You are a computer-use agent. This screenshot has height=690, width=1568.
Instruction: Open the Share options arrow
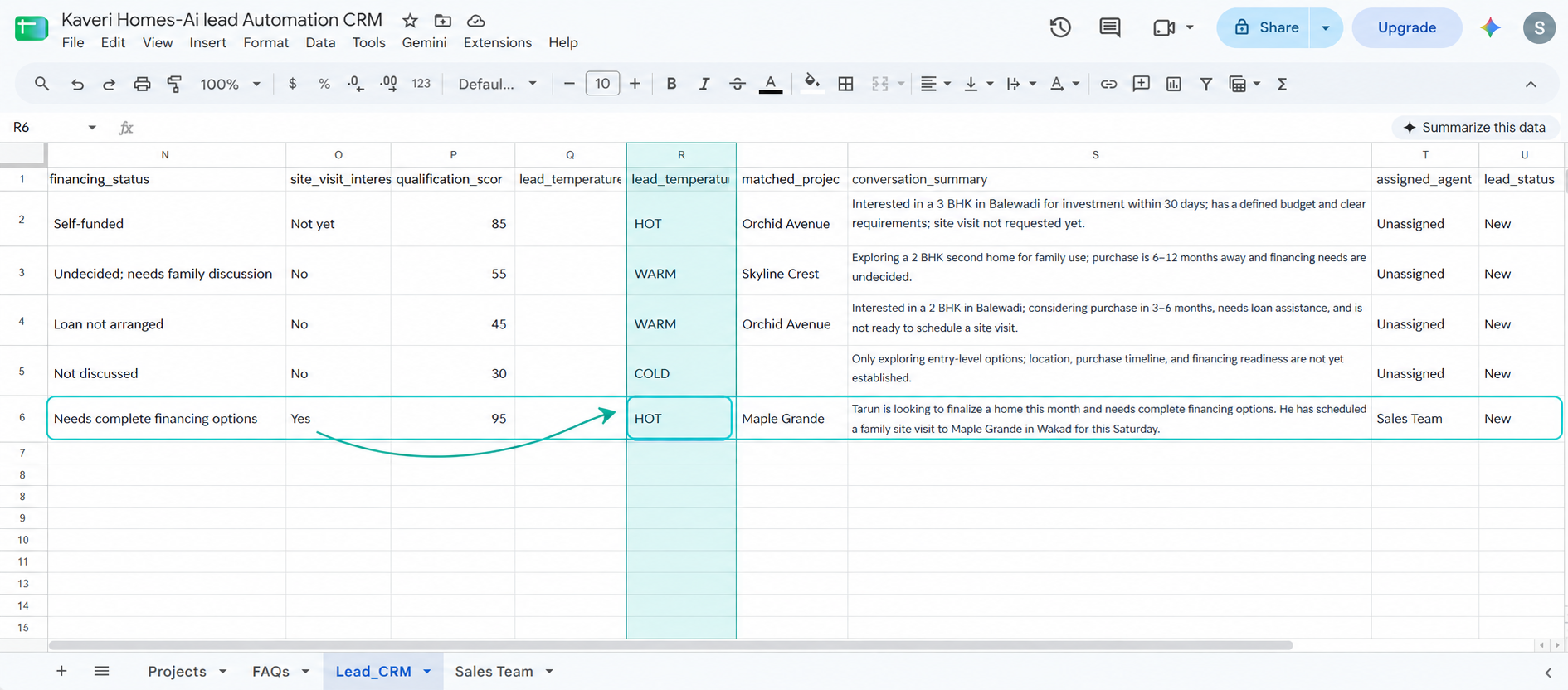point(1326,27)
